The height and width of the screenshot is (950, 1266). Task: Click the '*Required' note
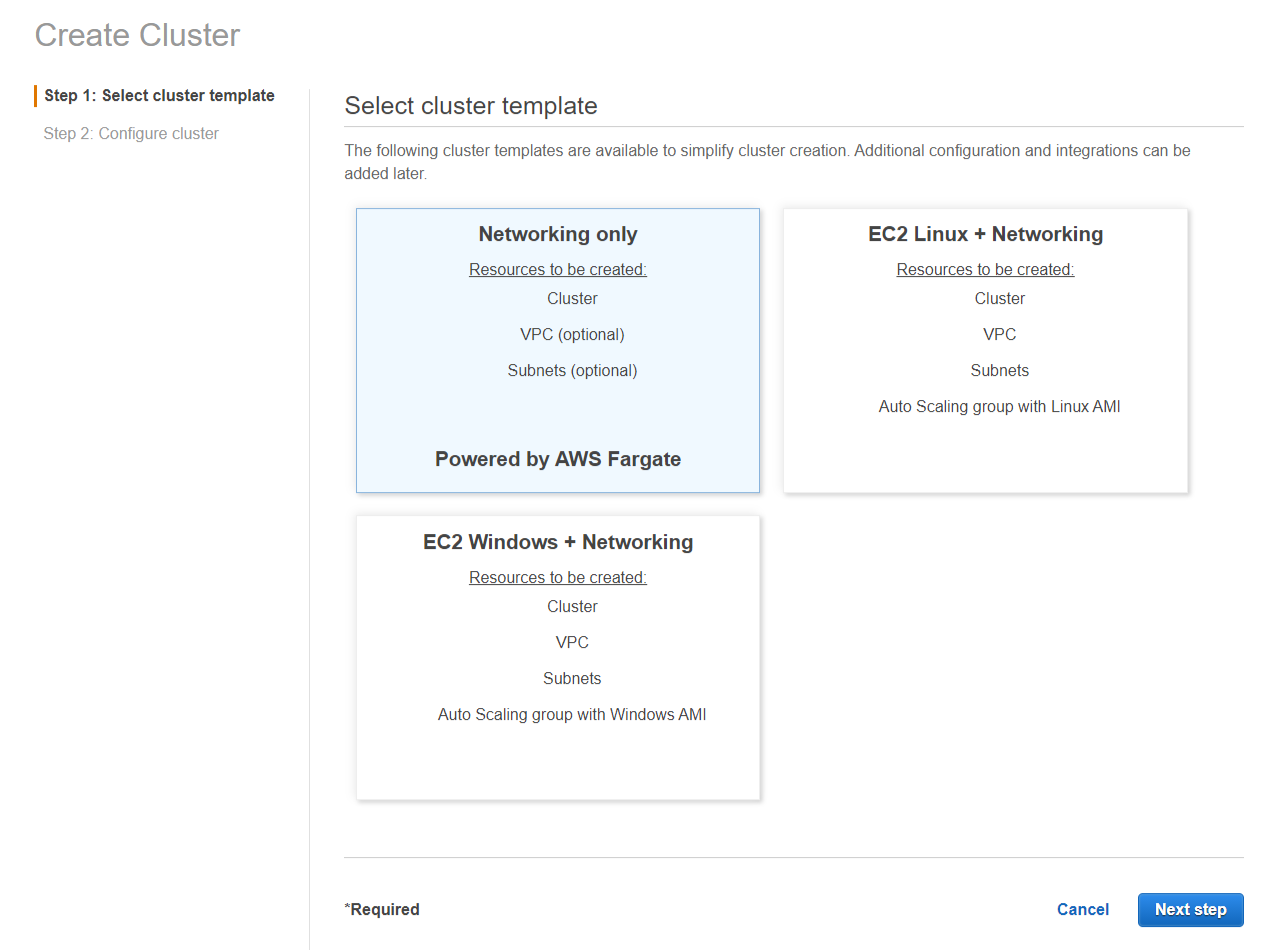pyautogui.click(x=382, y=910)
